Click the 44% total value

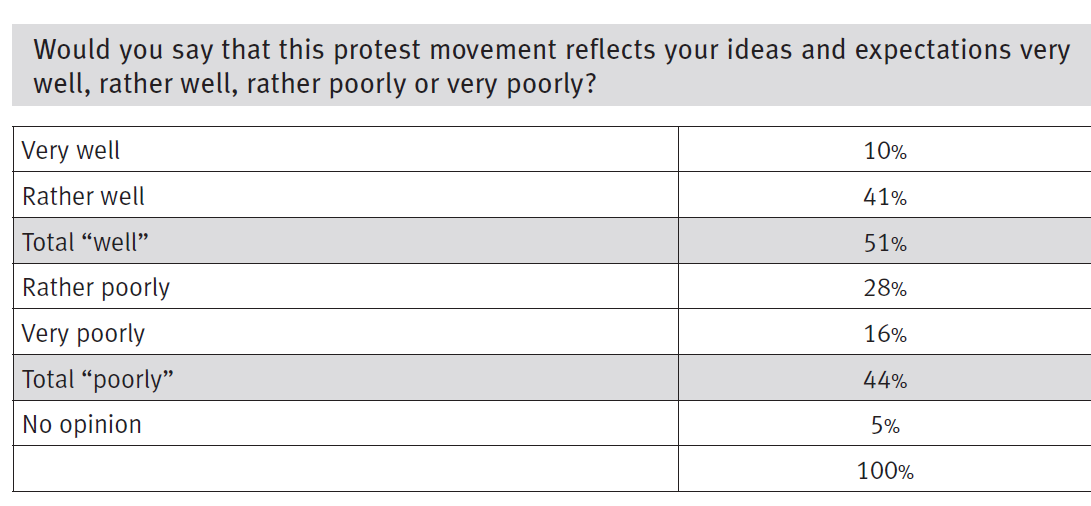pyautogui.click(x=885, y=381)
